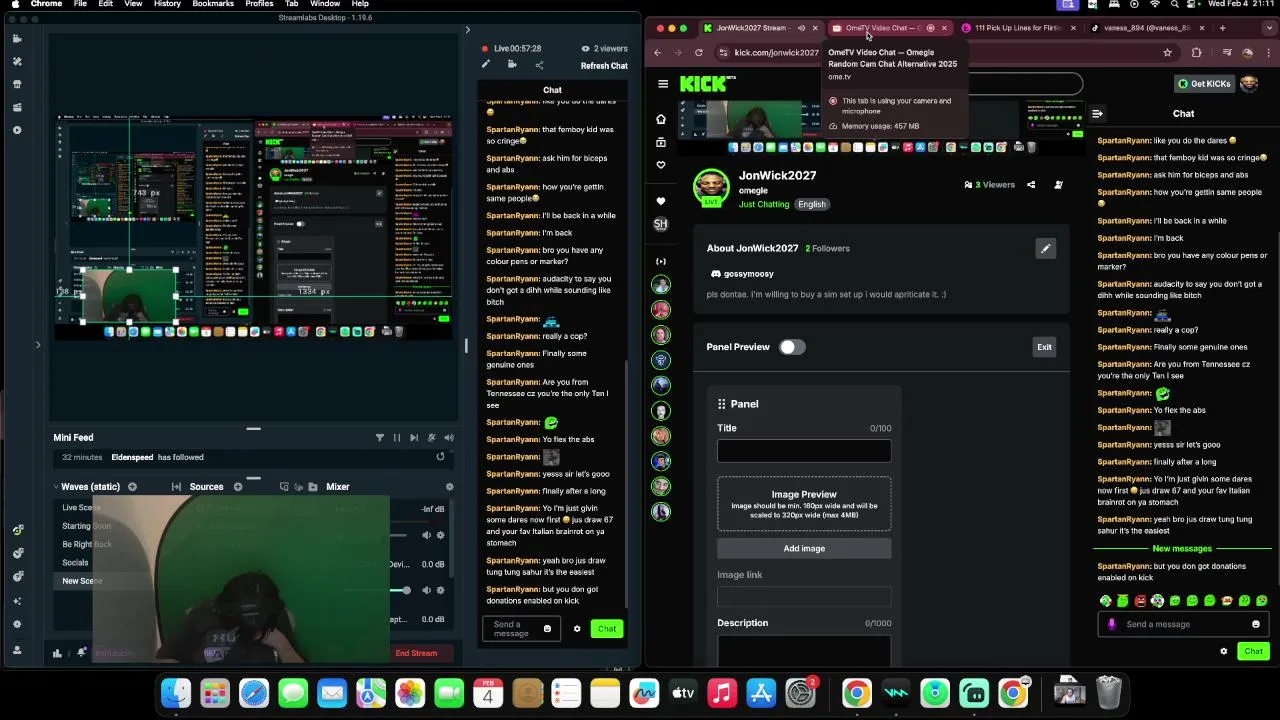
Task: Open the Kick profile avatar at top right
Action: [x=1249, y=84]
